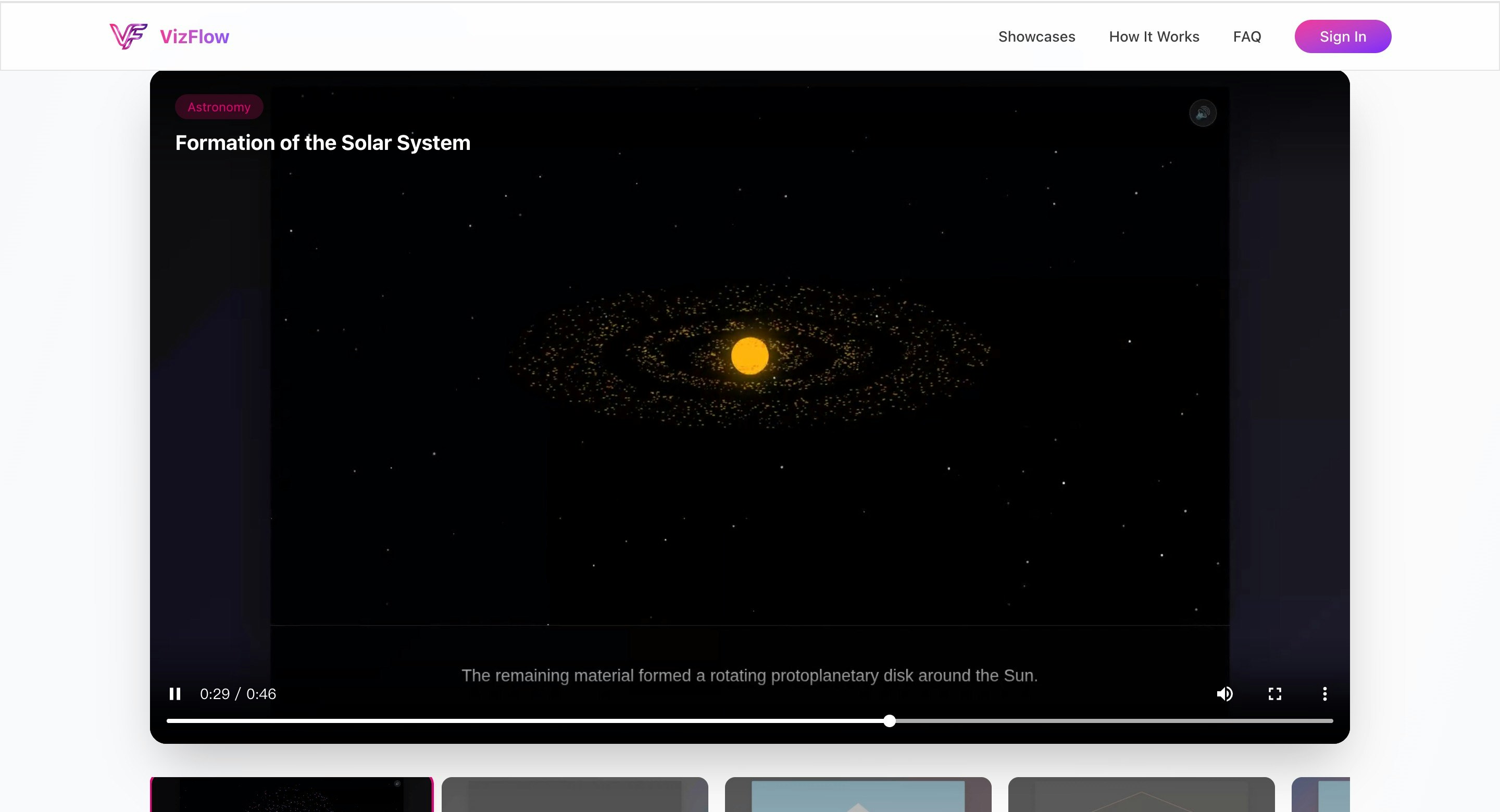Click the VizFlow logo icon

click(128, 35)
